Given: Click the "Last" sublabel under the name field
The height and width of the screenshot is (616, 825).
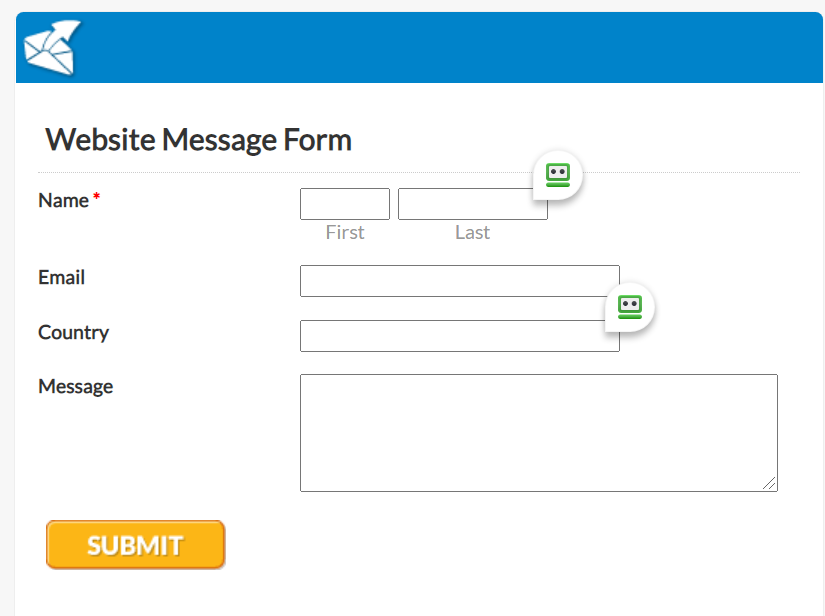Looking at the screenshot, I should (x=472, y=232).
